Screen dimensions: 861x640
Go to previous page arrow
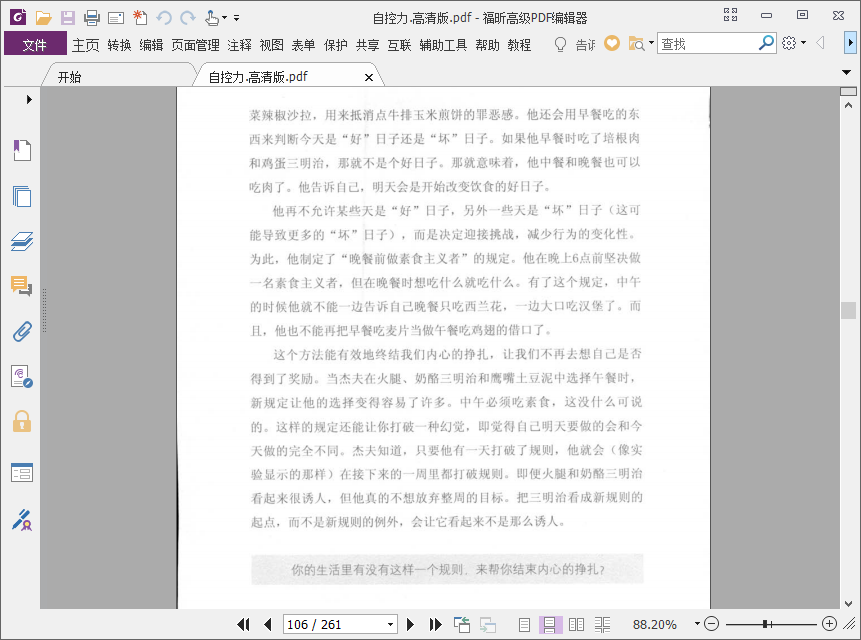(268, 624)
